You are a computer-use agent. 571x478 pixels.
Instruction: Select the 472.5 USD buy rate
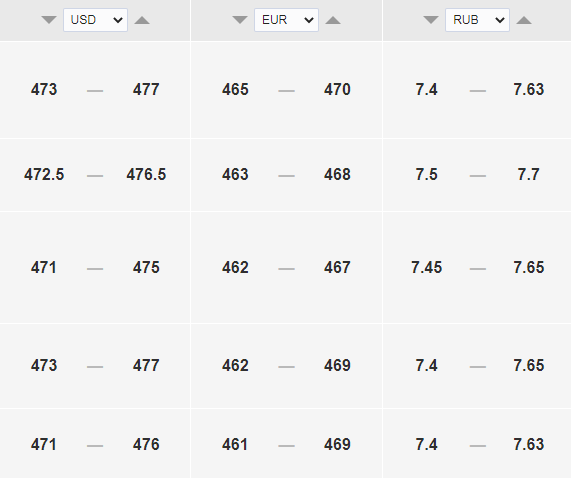pos(44,174)
